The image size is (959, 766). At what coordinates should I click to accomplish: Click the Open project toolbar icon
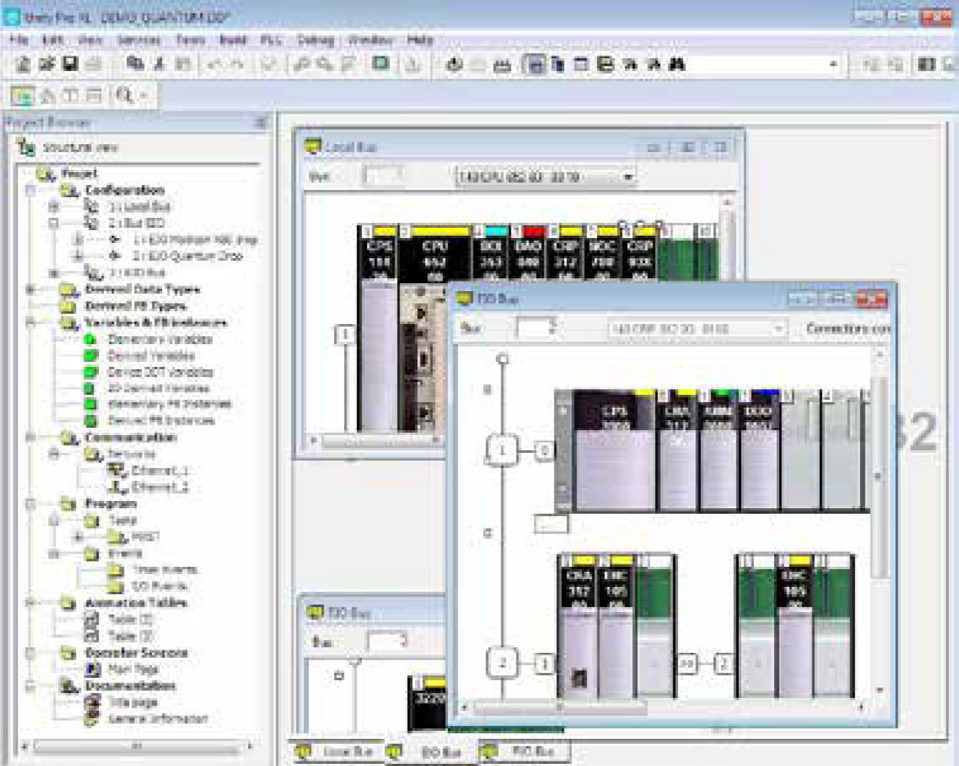point(47,64)
